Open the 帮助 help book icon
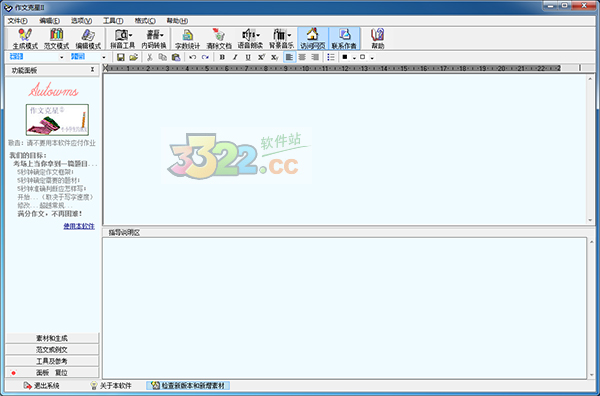Viewport: 600px width, 396px height. tap(378, 38)
